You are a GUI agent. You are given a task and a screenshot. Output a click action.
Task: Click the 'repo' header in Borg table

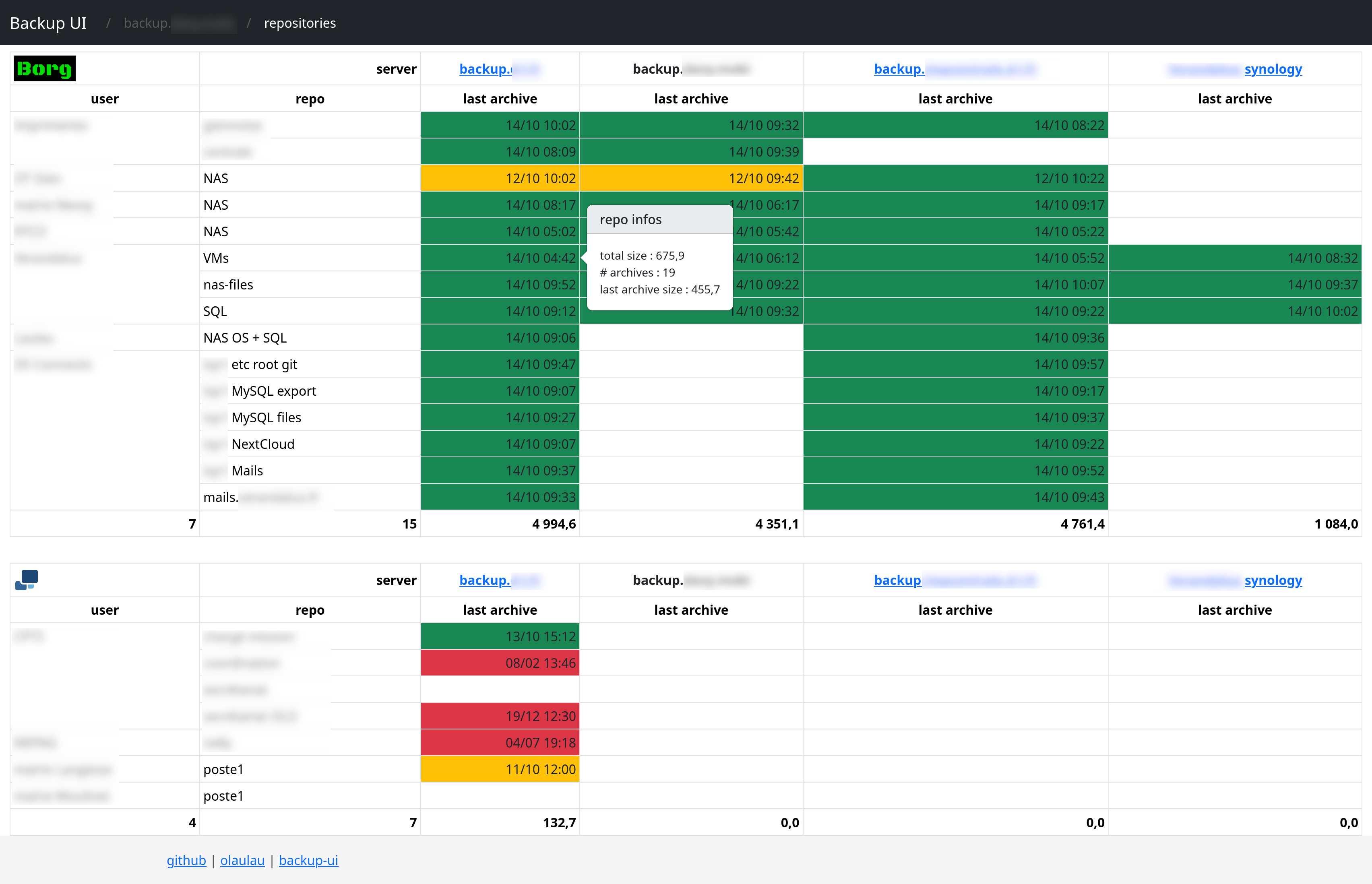click(310, 99)
